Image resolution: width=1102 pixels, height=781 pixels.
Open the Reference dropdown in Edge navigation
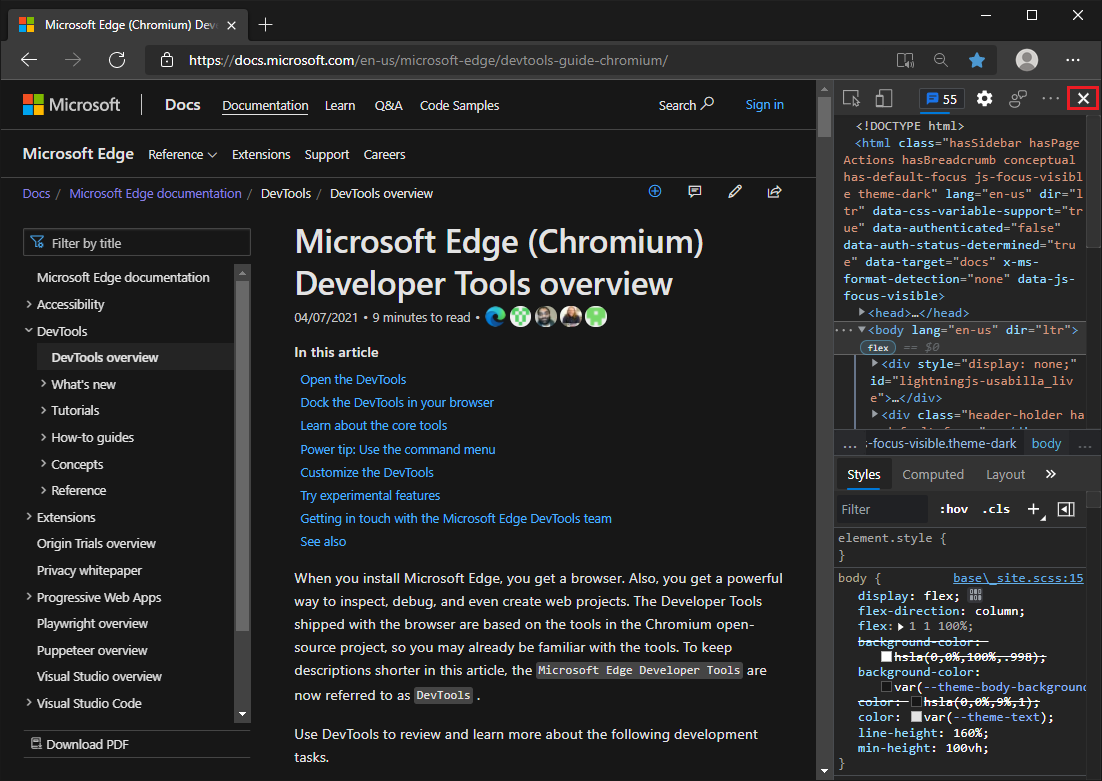(x=182, y=154)
